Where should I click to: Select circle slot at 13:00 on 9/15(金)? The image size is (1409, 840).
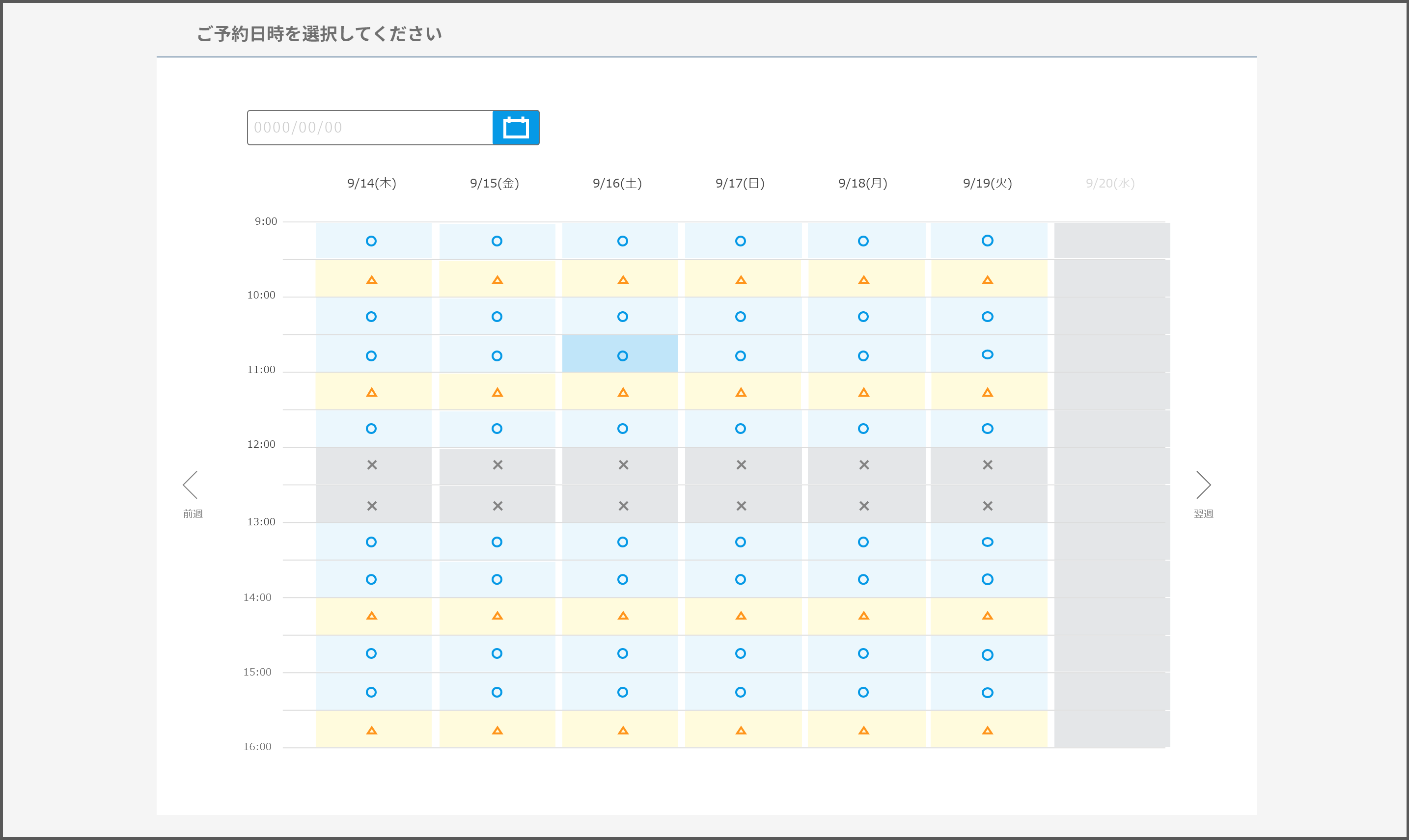point(497,542)
